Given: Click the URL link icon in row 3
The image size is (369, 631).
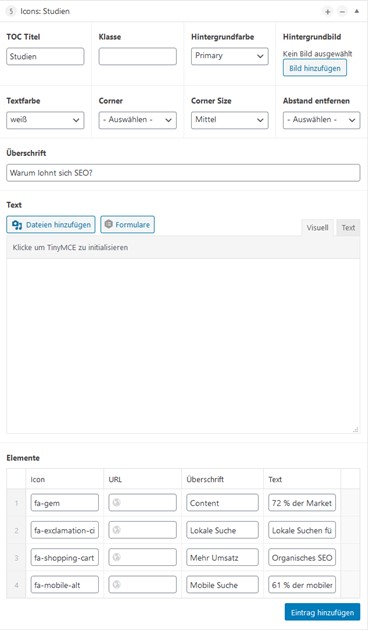Looking at the screenshot, I should tap(117, 557).
